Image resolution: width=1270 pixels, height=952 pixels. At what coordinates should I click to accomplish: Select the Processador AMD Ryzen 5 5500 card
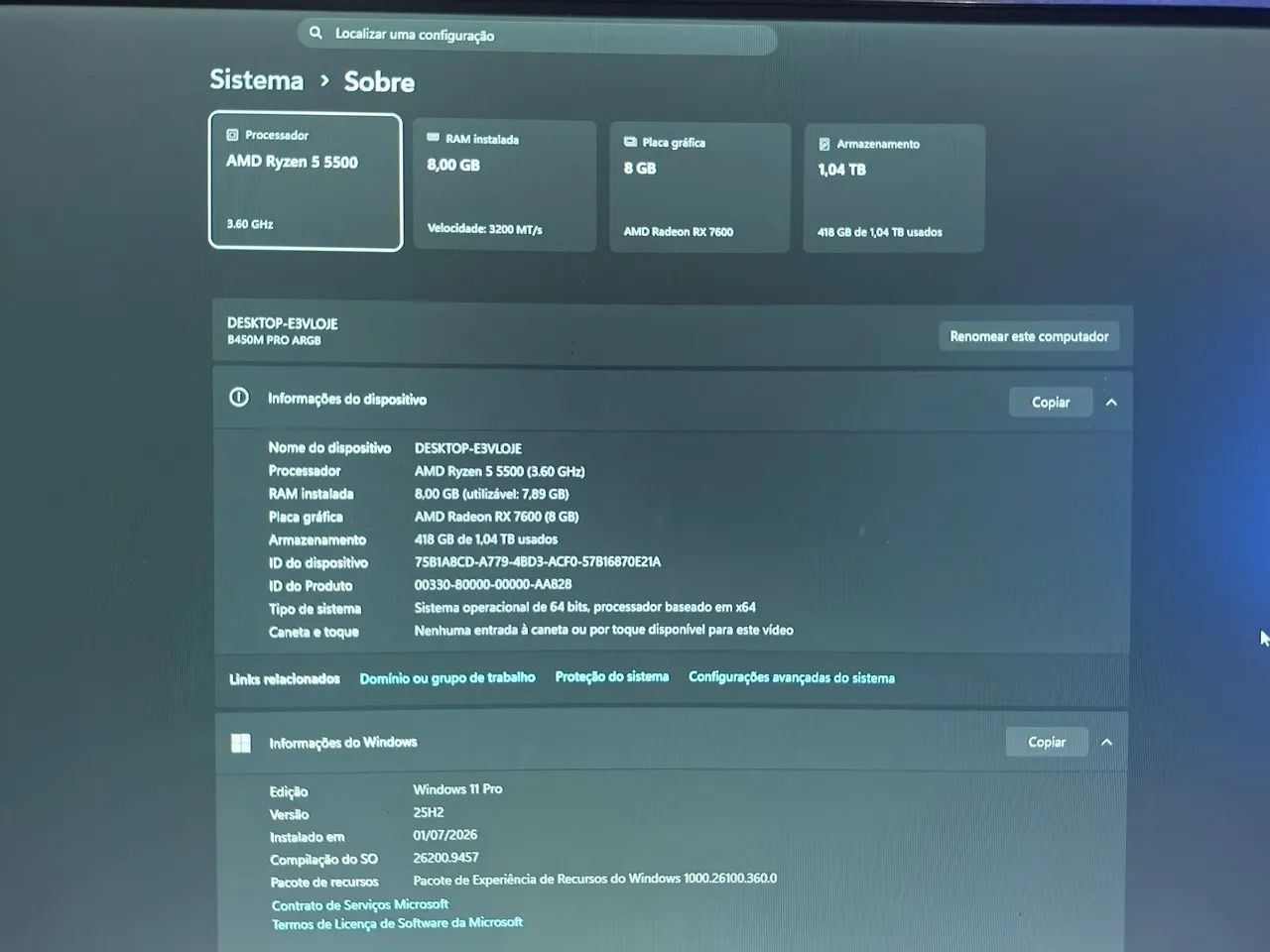click(306, 181)
